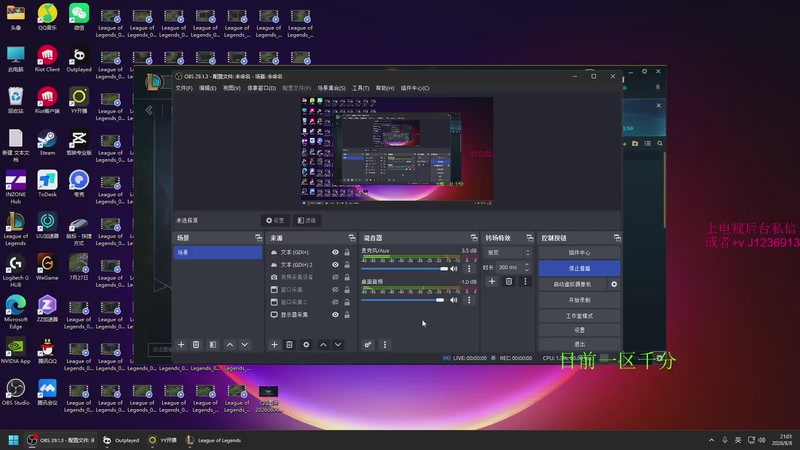This screenshot has height=450, width=800.
Task: Select the WeGame desktop icon
Action: pos(47,268)
